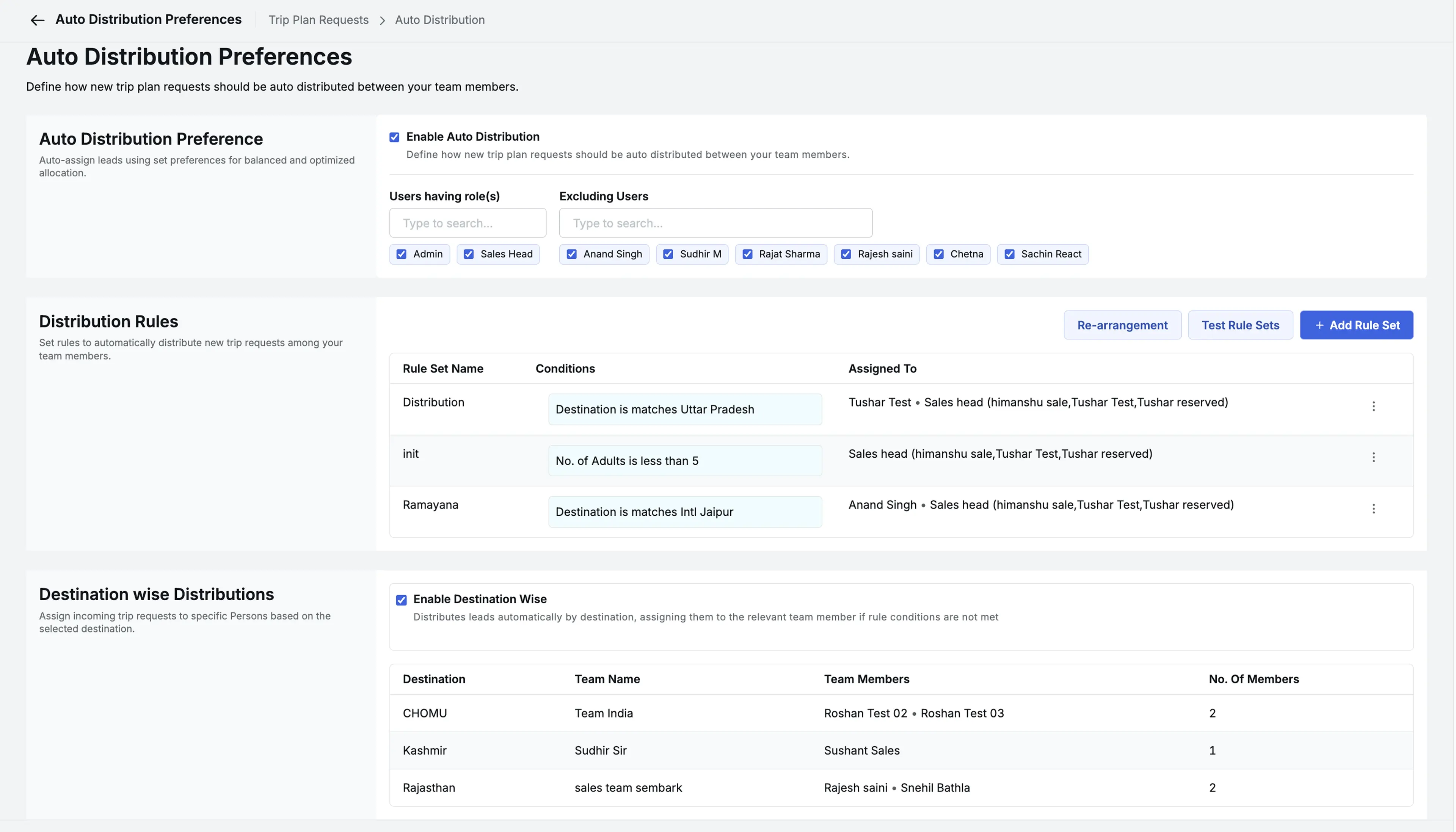Open kebab menu for Ramayana rule

pos(1373,509)
